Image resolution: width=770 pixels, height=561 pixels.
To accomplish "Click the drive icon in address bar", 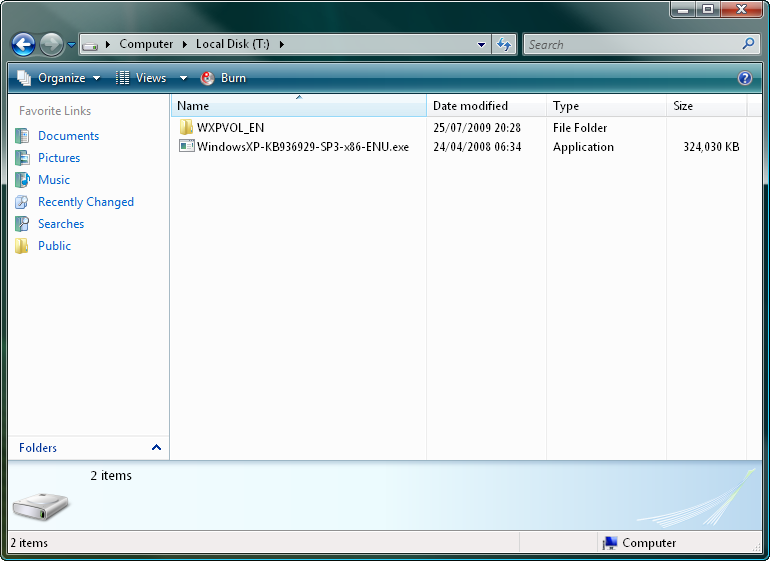I will tap(90, 46).
